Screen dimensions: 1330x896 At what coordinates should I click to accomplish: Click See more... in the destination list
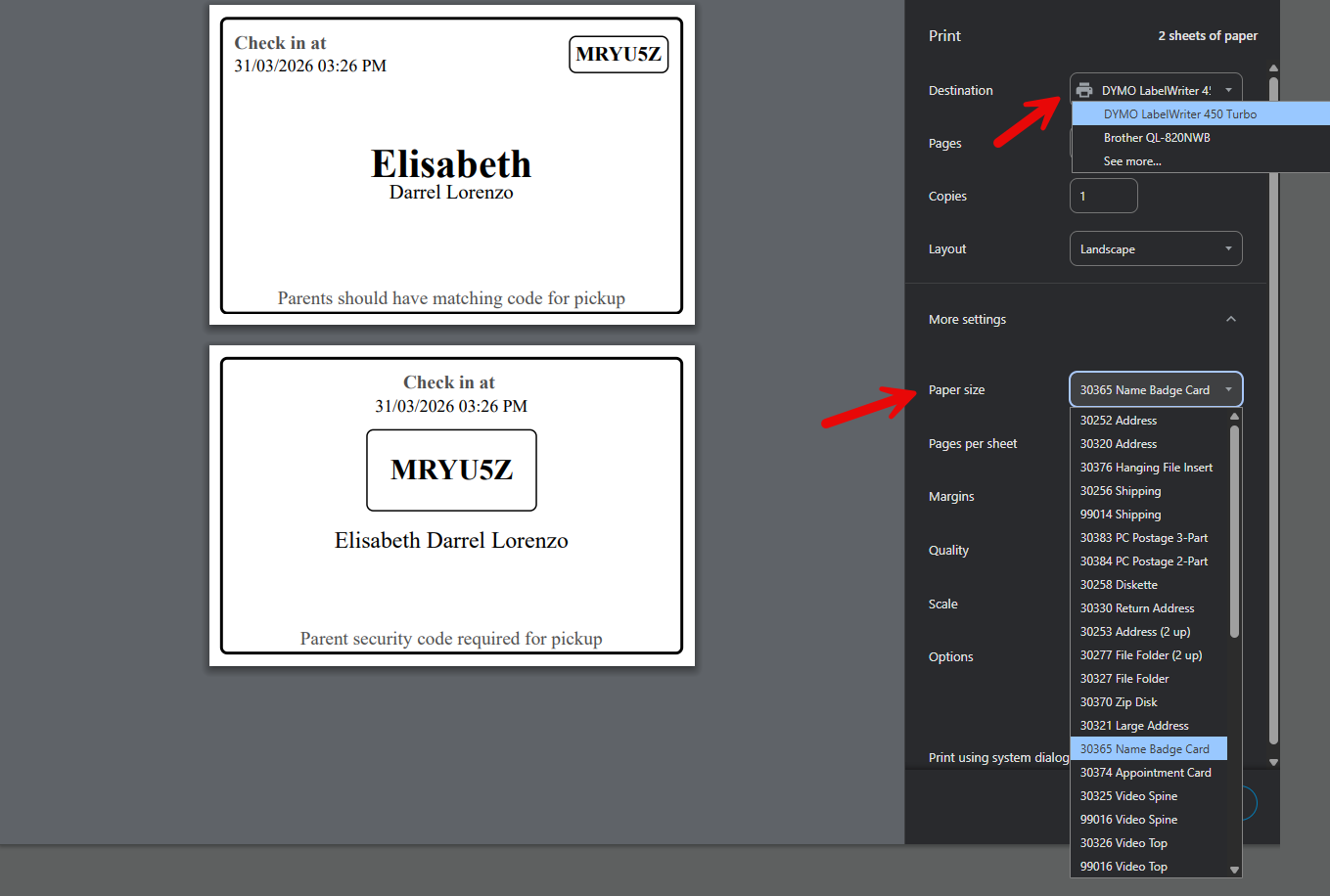pyautogui.click(x=1131, y=161)
